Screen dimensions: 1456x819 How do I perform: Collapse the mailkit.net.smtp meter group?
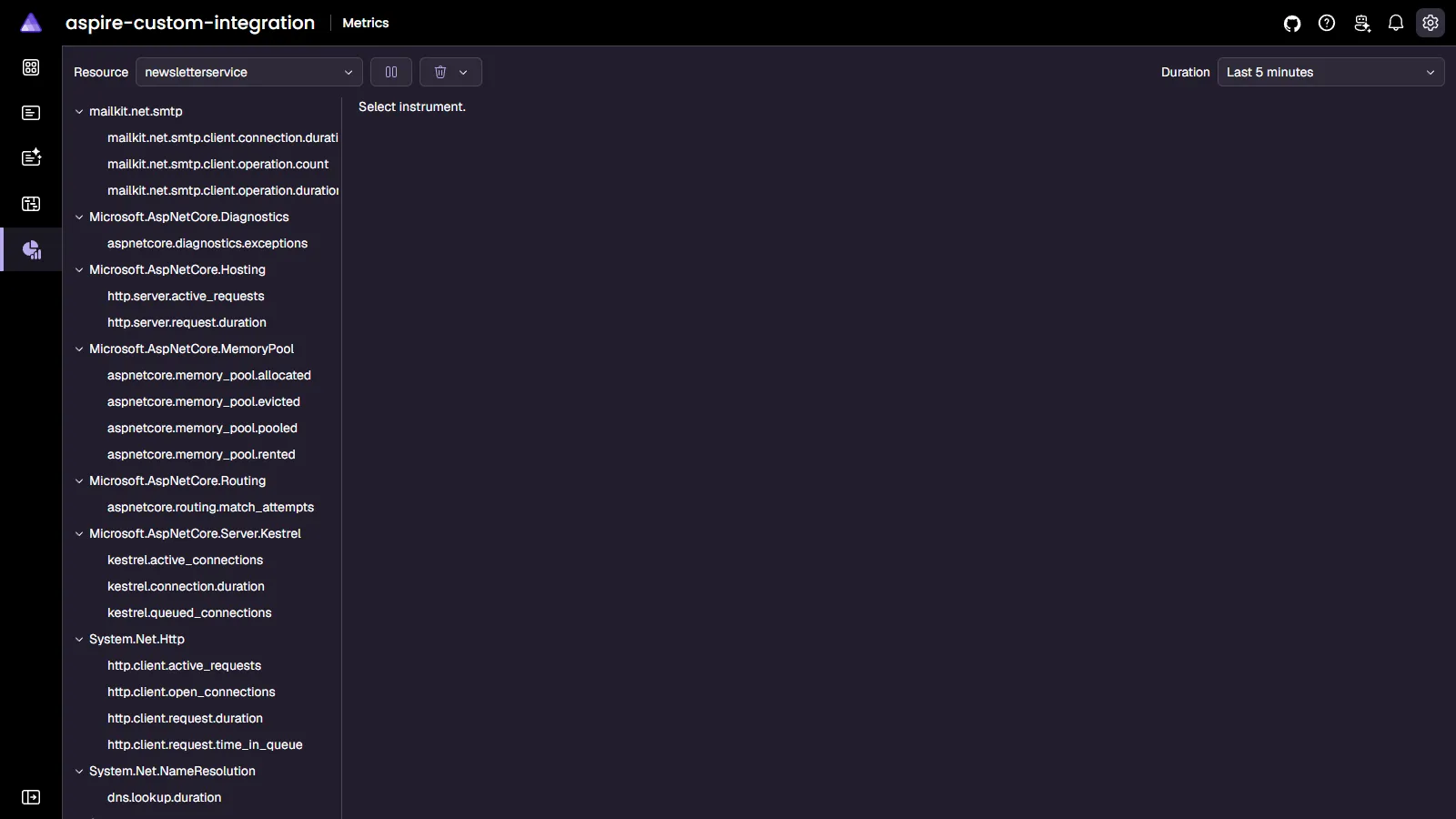click(79, 111)
